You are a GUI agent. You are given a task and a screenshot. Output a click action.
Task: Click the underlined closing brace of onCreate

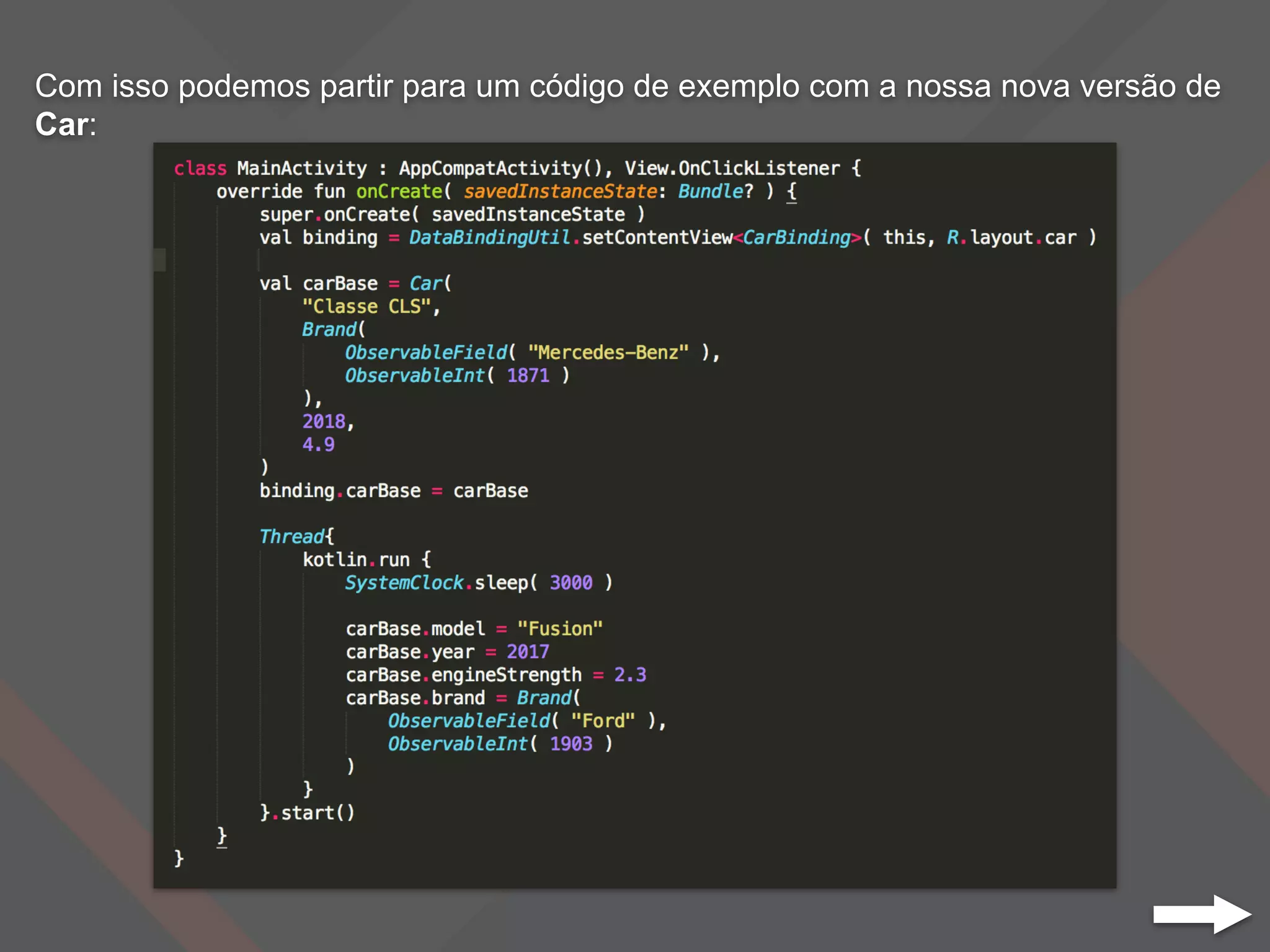[221, 836]
